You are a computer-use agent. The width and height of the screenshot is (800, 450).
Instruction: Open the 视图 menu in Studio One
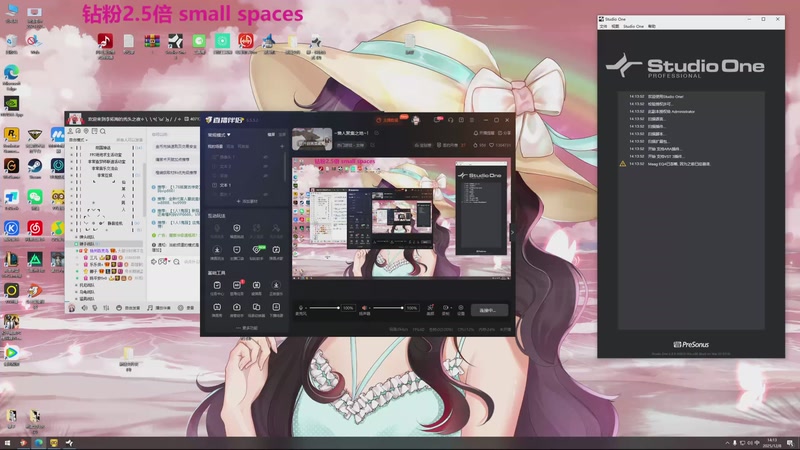[x=615, y=26]
